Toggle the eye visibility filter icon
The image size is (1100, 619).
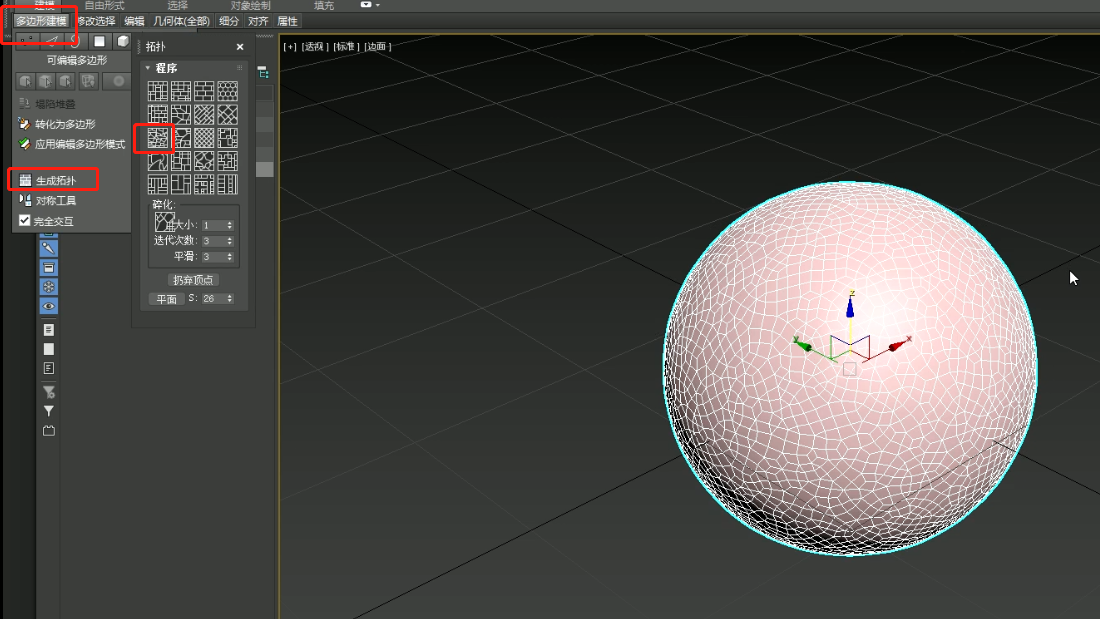48,306
